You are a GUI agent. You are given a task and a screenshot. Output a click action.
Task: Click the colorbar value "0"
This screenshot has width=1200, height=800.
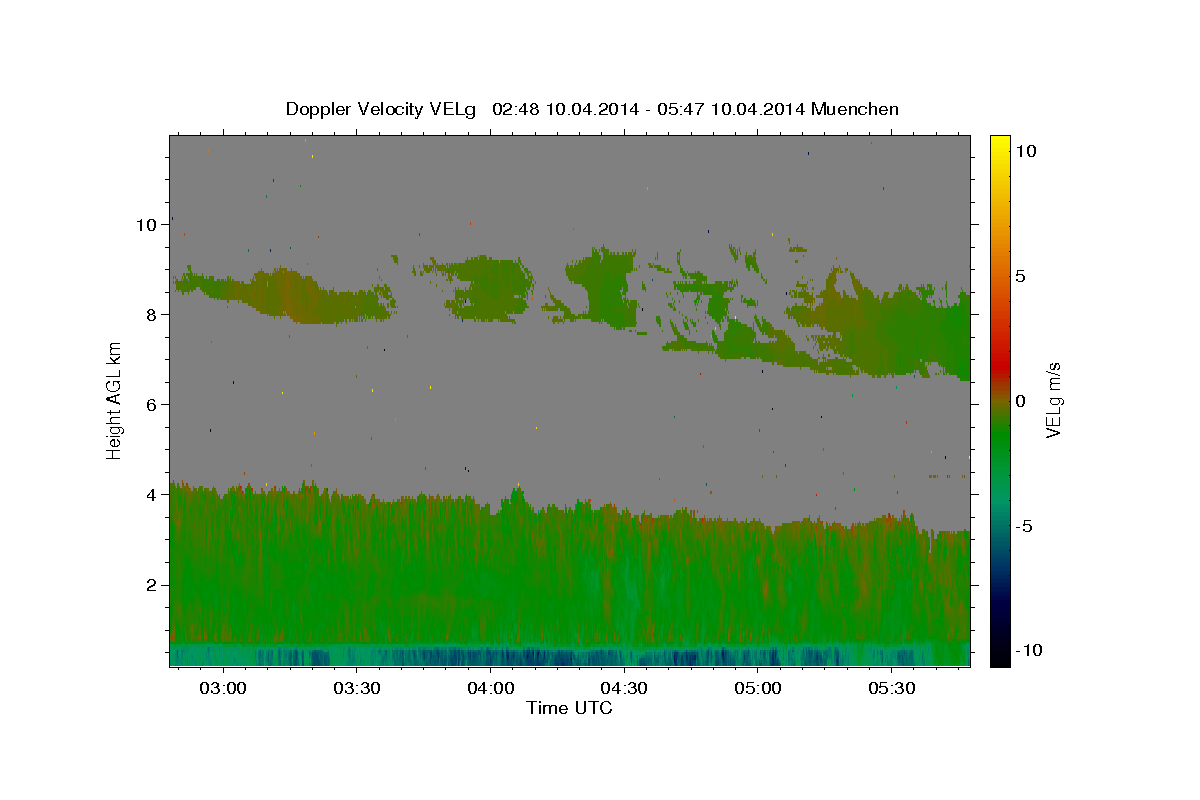pyautogui.click(x=1020, y=401)
